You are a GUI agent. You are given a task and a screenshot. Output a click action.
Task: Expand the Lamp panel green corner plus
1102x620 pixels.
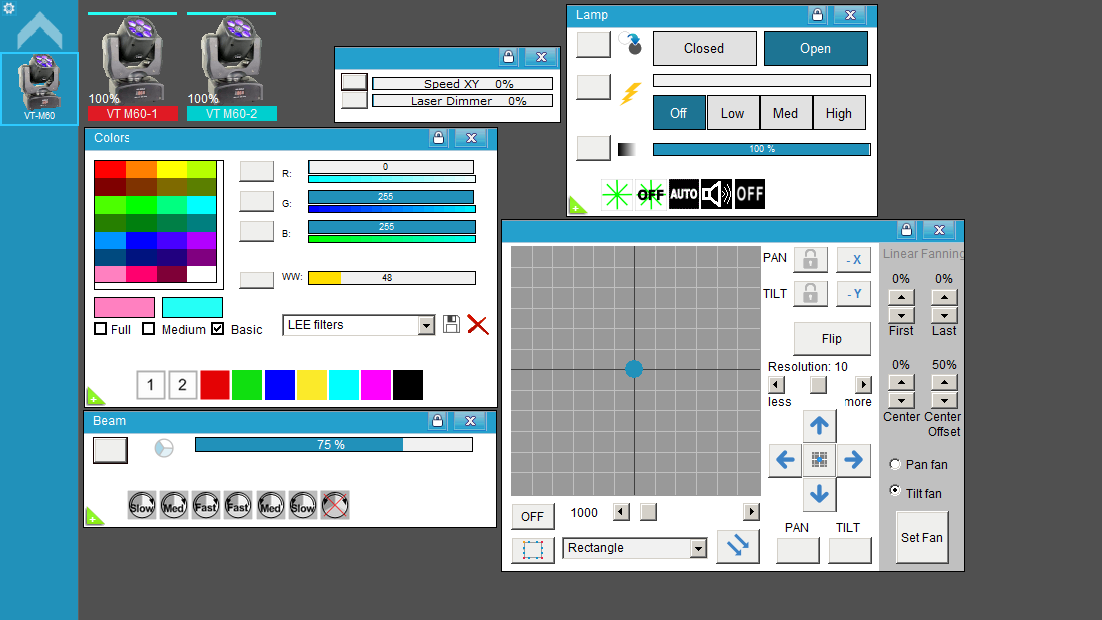(577, 205)
